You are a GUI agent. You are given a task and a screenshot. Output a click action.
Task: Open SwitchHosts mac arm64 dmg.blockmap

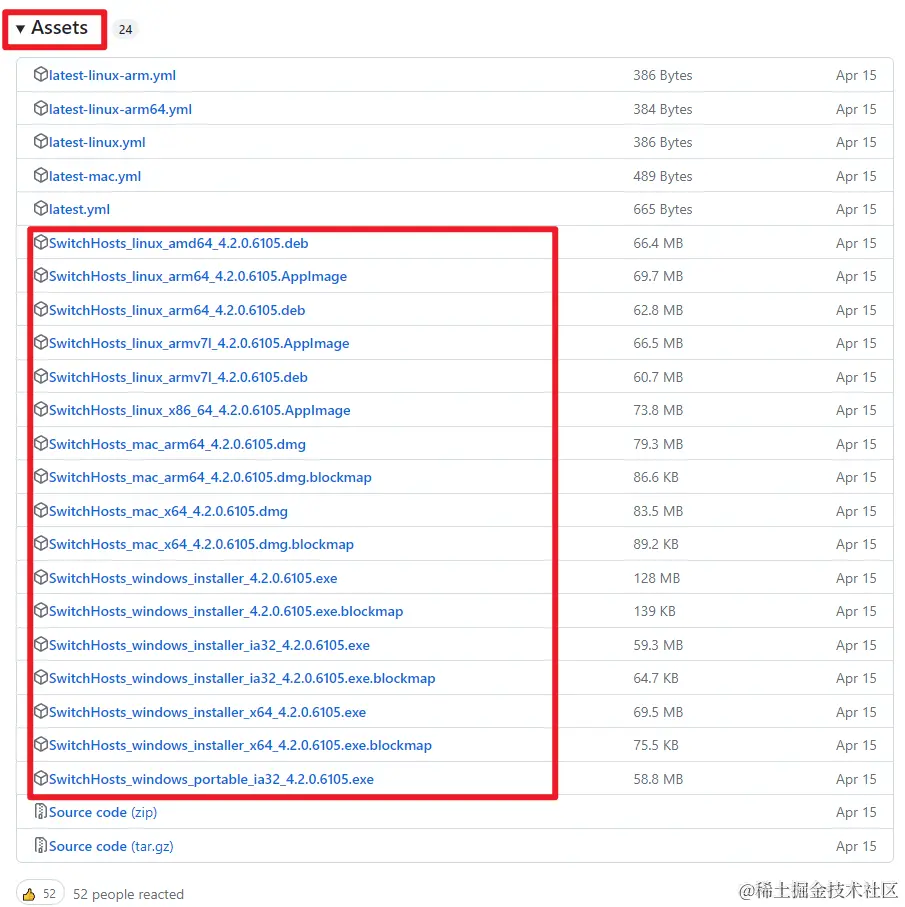(210, 478)
